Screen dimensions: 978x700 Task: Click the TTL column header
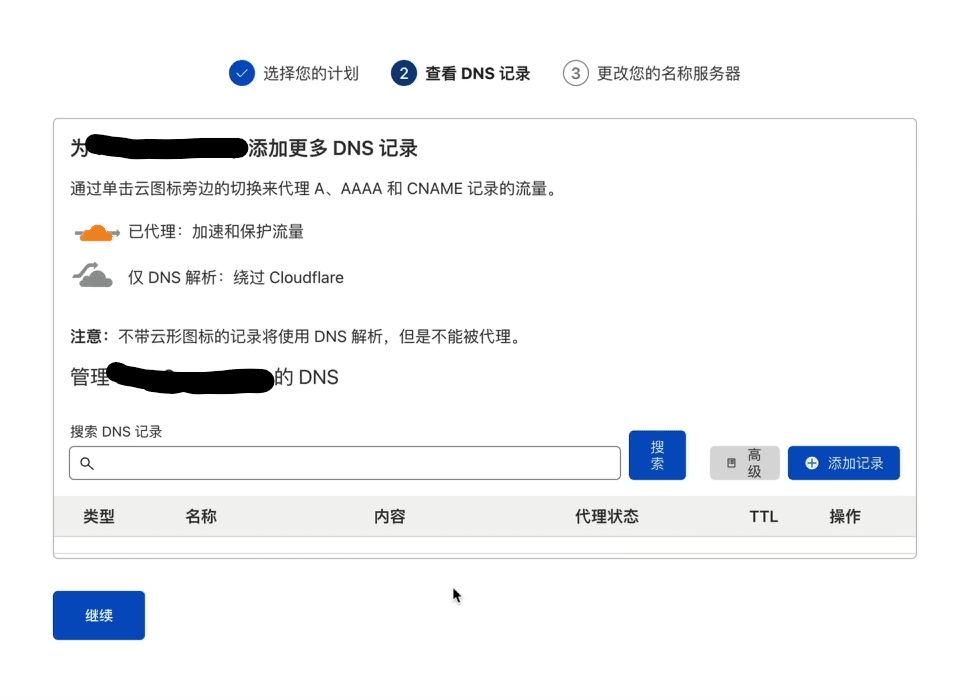(764, 517)
